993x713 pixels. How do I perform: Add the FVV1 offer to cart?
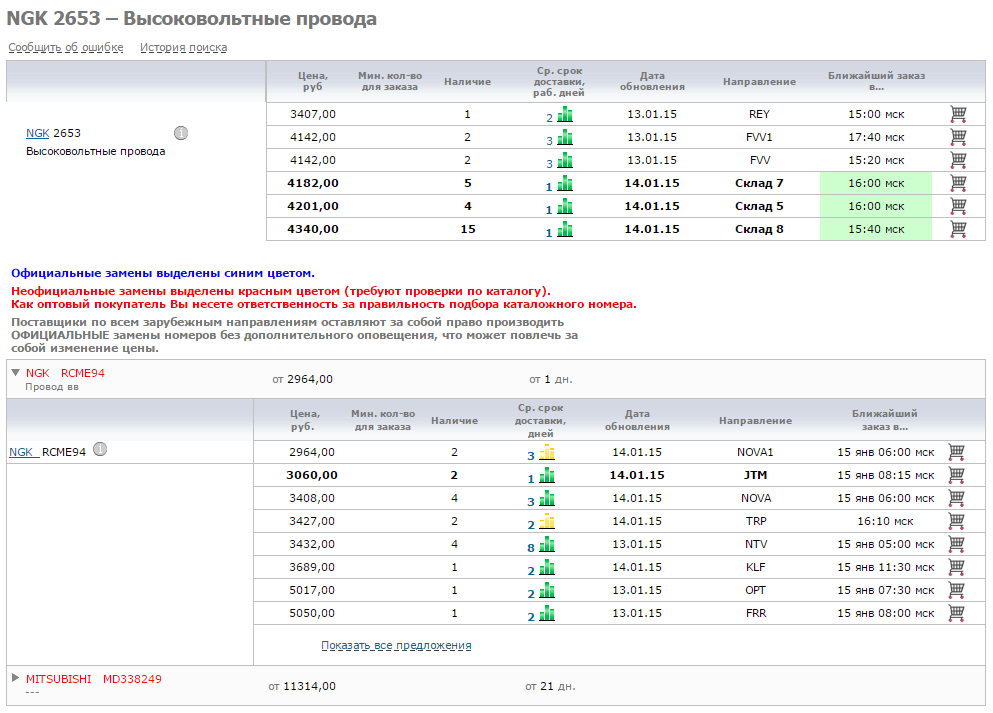click(958, 137)
